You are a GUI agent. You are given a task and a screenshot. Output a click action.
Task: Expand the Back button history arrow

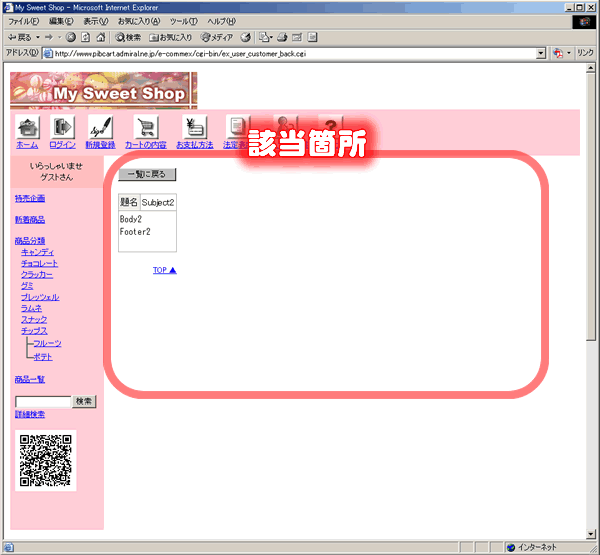[x=37, y=37]
